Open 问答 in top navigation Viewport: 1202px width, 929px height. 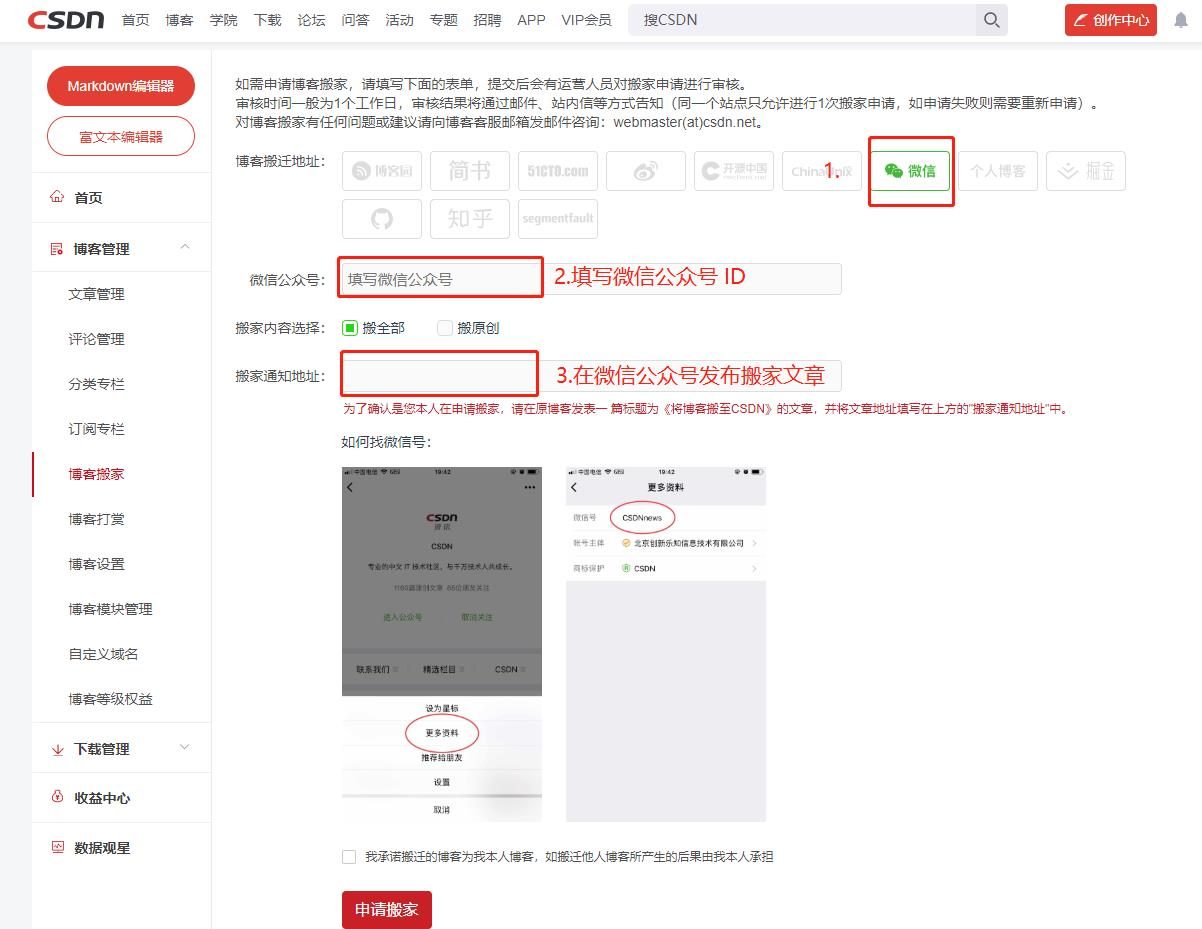356,20
